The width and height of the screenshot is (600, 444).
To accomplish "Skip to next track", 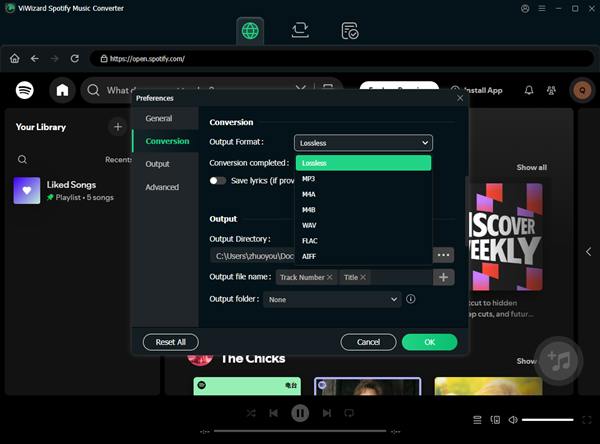I will click(327, 413).
